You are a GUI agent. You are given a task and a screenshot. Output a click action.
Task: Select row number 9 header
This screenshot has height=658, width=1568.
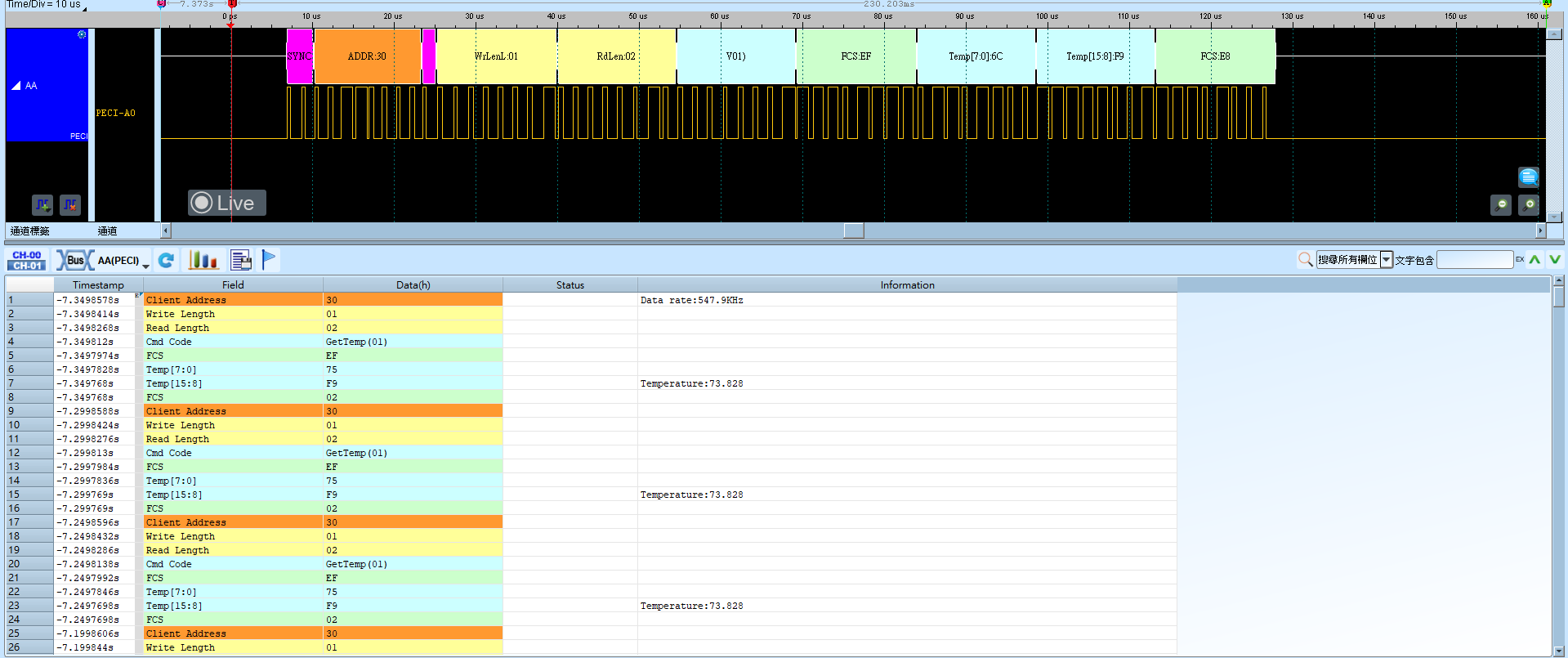29,411
